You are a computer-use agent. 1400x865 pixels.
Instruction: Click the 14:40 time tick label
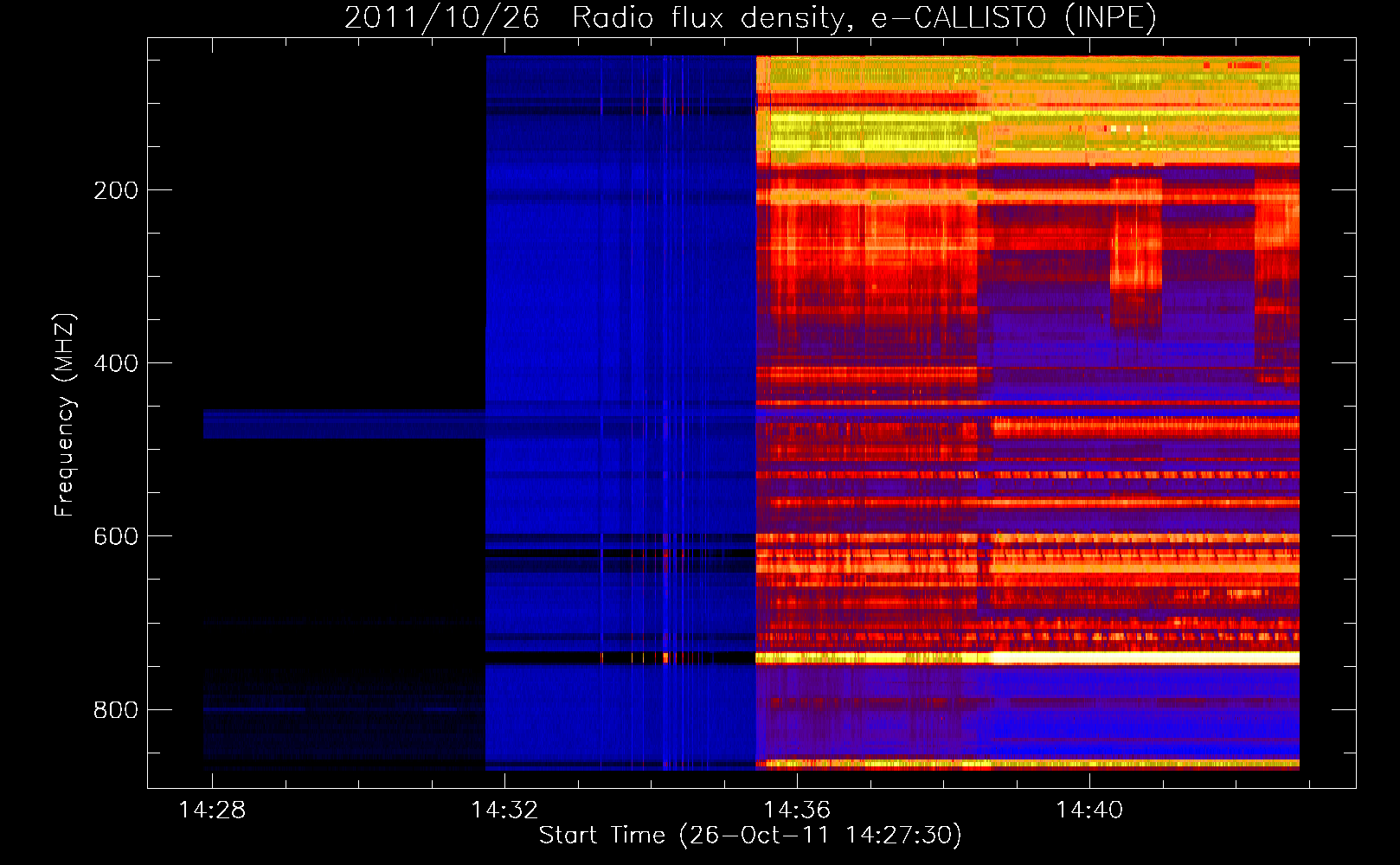tap(1089, 810)
